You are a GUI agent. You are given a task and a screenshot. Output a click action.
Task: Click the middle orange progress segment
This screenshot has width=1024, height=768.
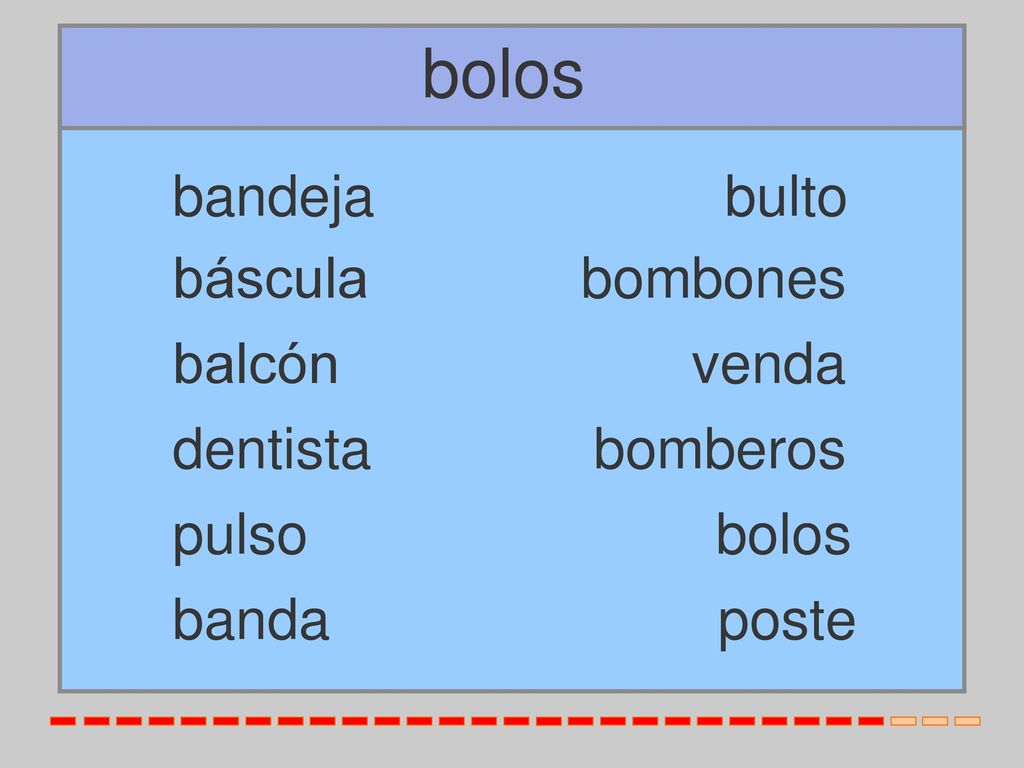coord(935,721)
